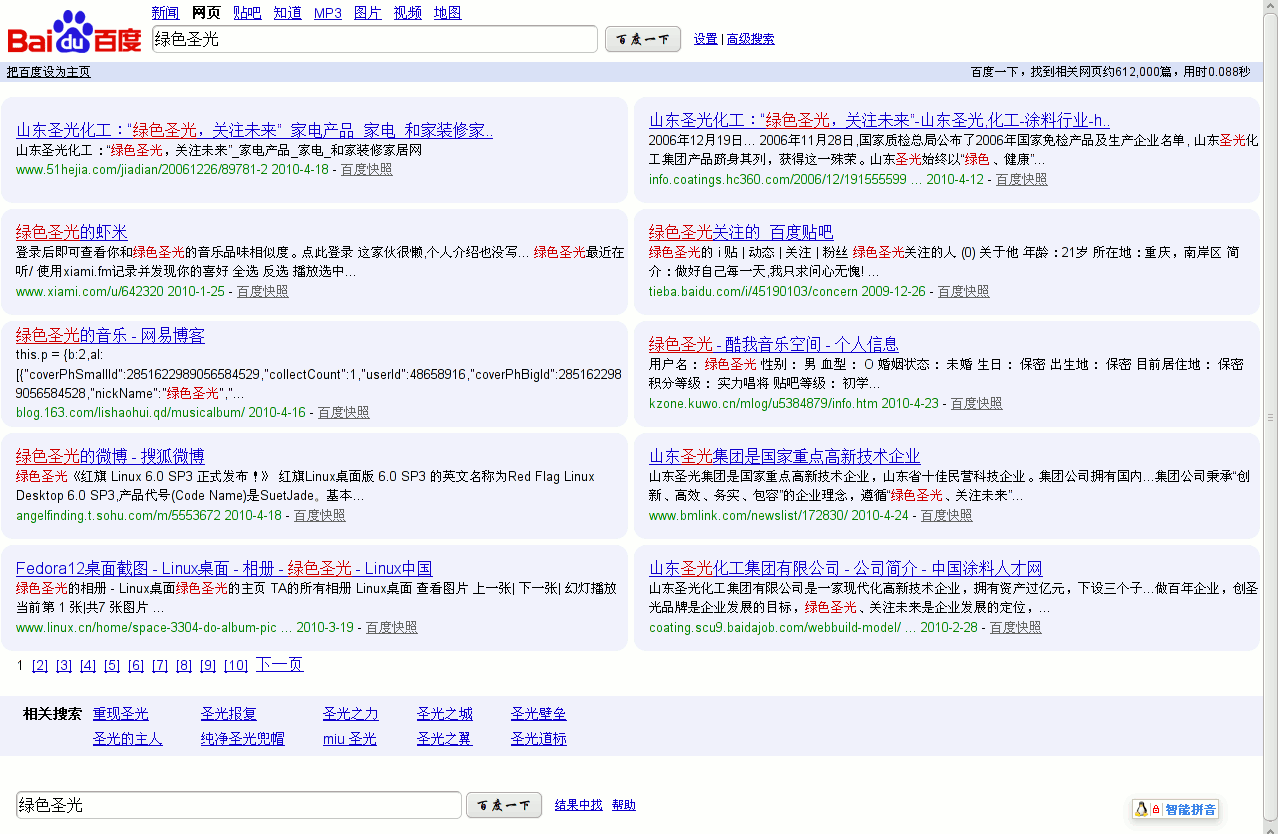Screen dimensions: 1278x834
Task: Click 下一页 next page link
Action: tap(279, 665)
